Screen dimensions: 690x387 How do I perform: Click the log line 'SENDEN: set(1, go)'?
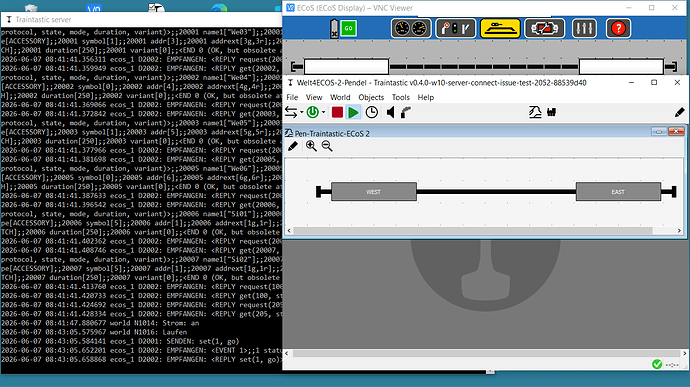pyautogui.click(x=120, y=341)
